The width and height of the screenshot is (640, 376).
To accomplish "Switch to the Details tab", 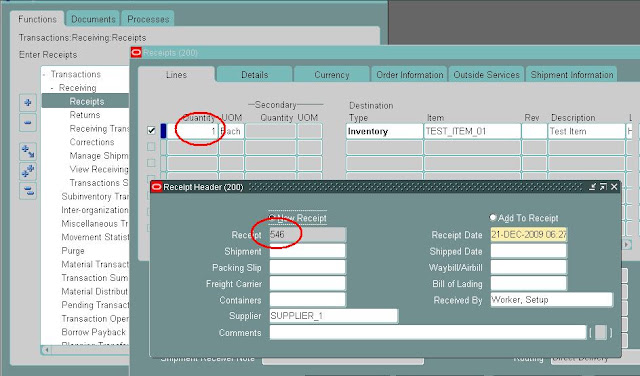I will (254, 75).
